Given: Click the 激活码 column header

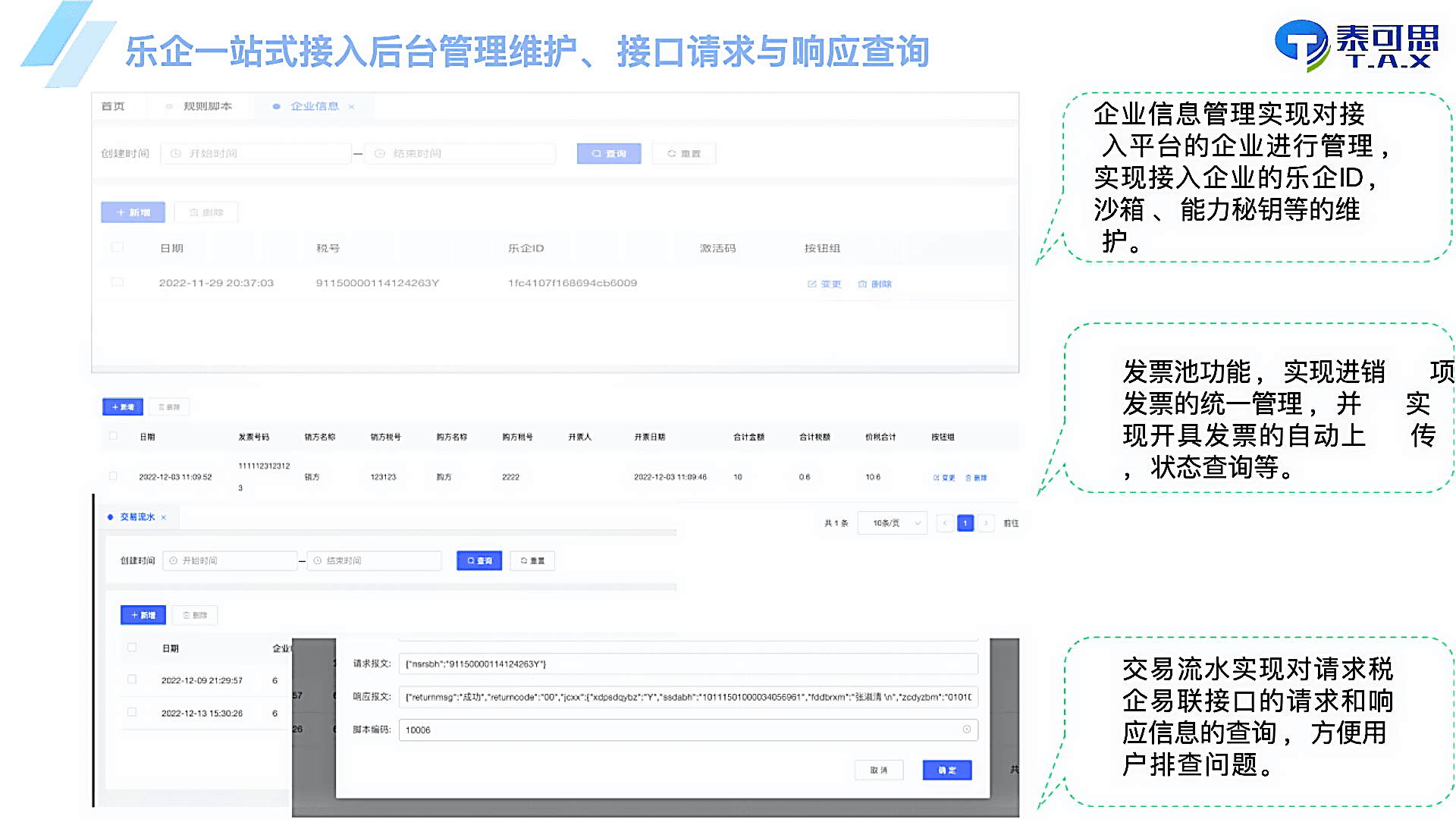Looking at the screenshot, I should [717, 248].
